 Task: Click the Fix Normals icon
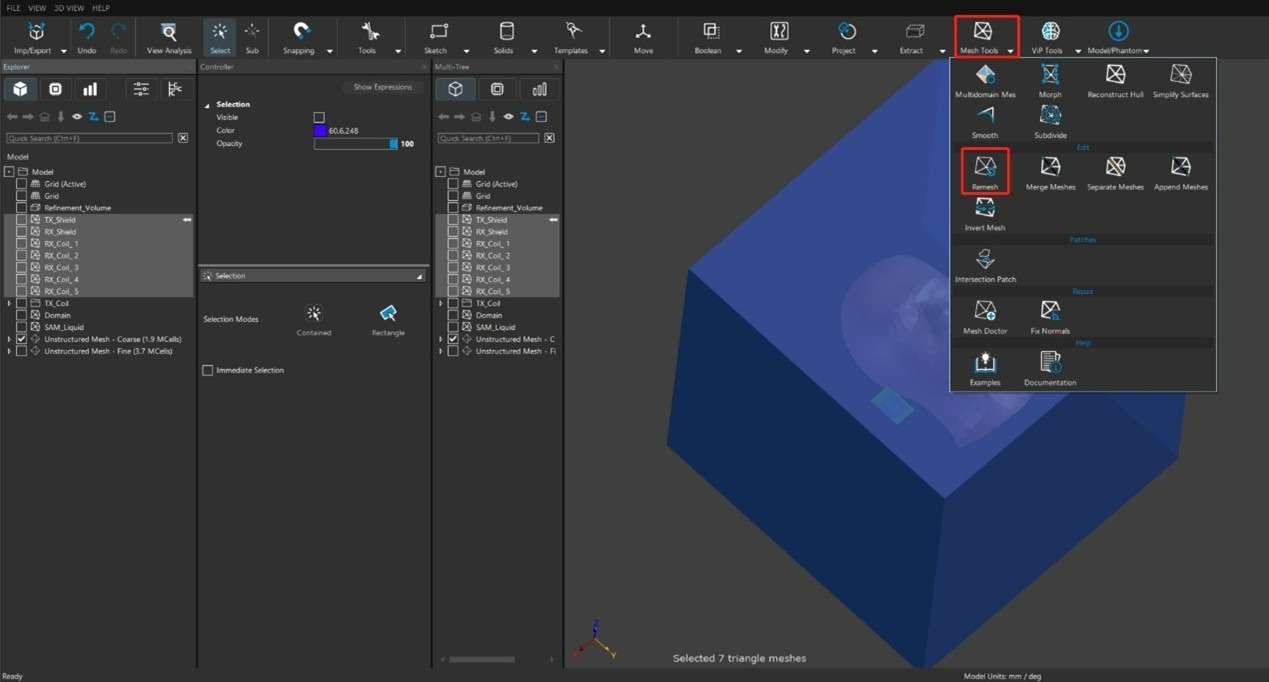[x=1050, y=313]
